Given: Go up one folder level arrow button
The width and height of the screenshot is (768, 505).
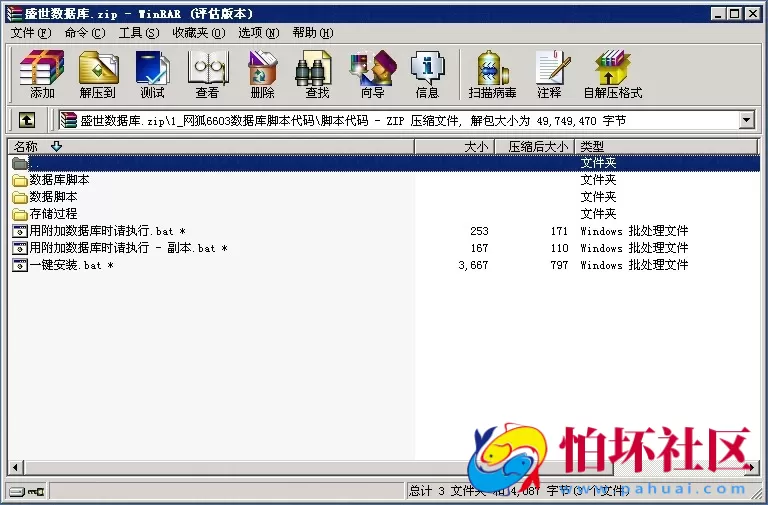Looking at the screenshot, I should pos(27,120).
